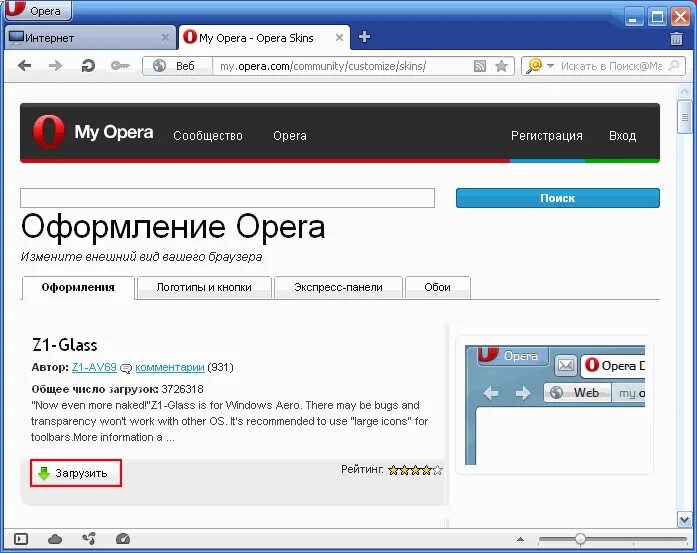Expand the view options arrow next to the zoom slider
This screenshot has height=553, width=697.
click(x=520, y=539)
